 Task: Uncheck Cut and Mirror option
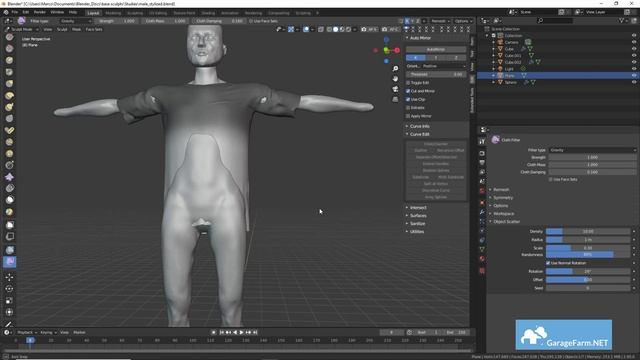pyautogui.click(x=408, y=91)
